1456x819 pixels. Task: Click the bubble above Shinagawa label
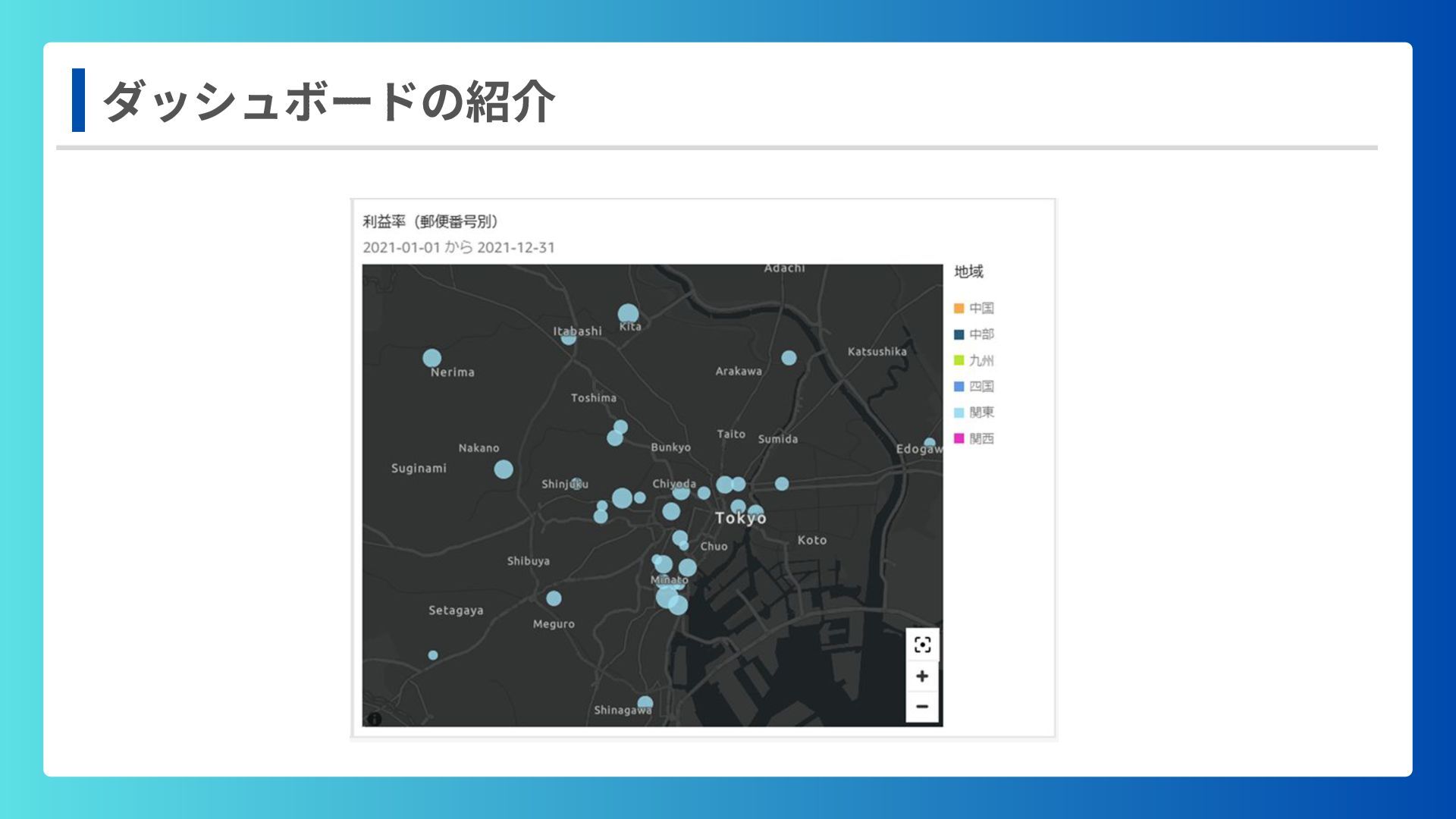(645, 703)
